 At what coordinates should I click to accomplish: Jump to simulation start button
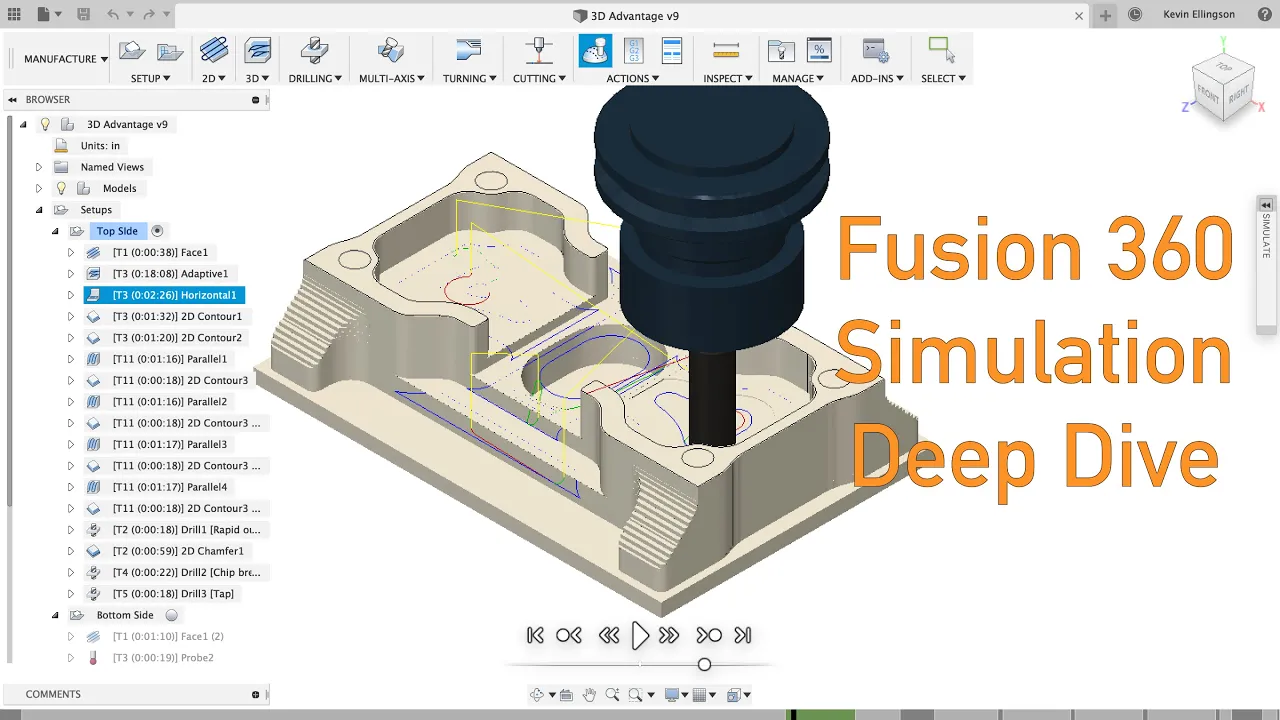(535, 635)
